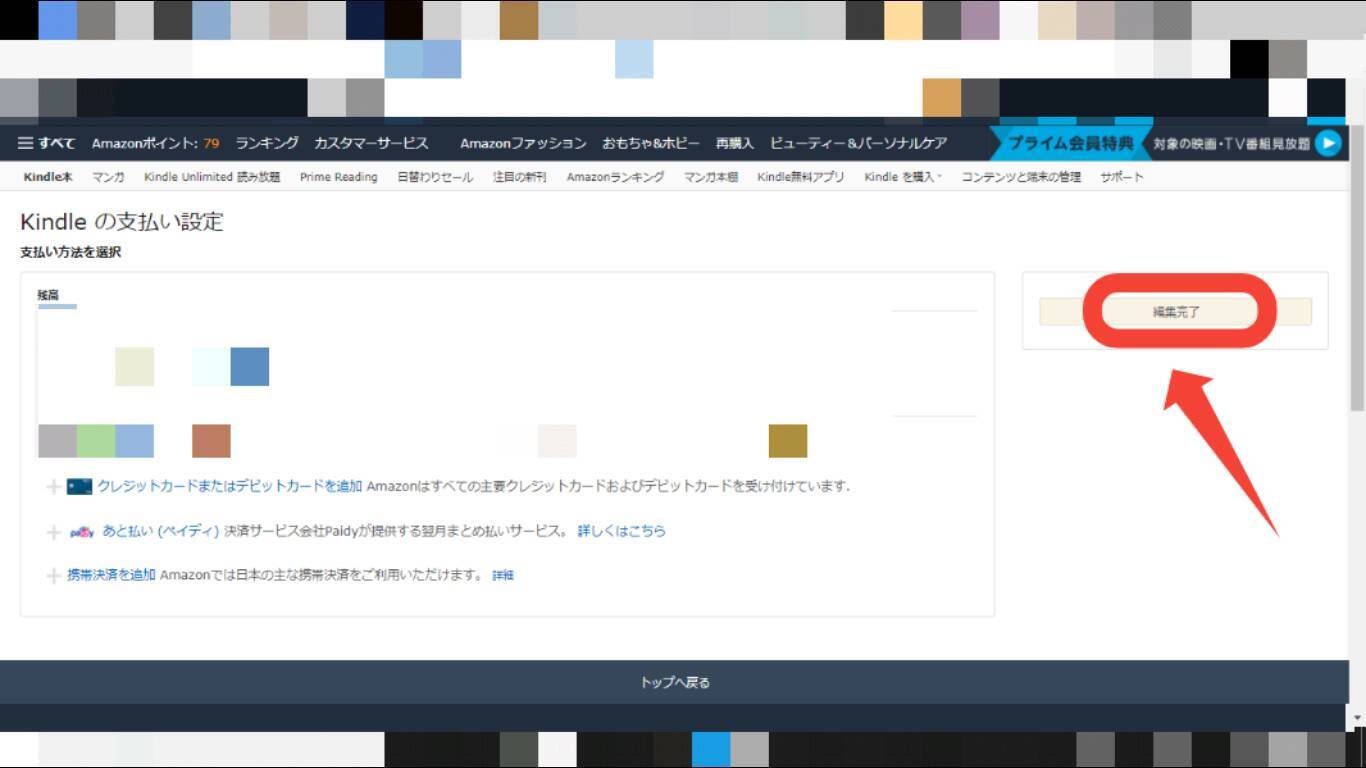Open ビューティー&パーソナルケア category
1366x768 pixels.
tap(858, 143)
